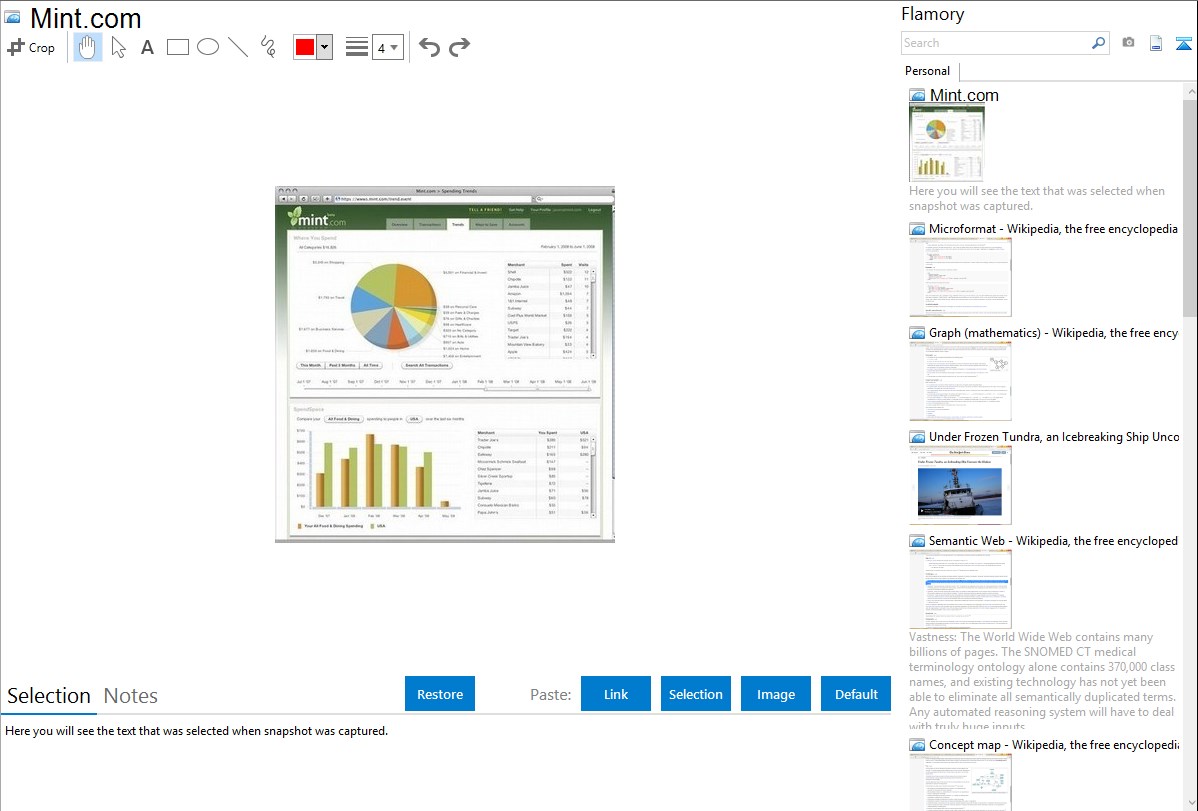1198x811 pixels.
Task: Click icon beside Concept map title
Action: (917, 745)
